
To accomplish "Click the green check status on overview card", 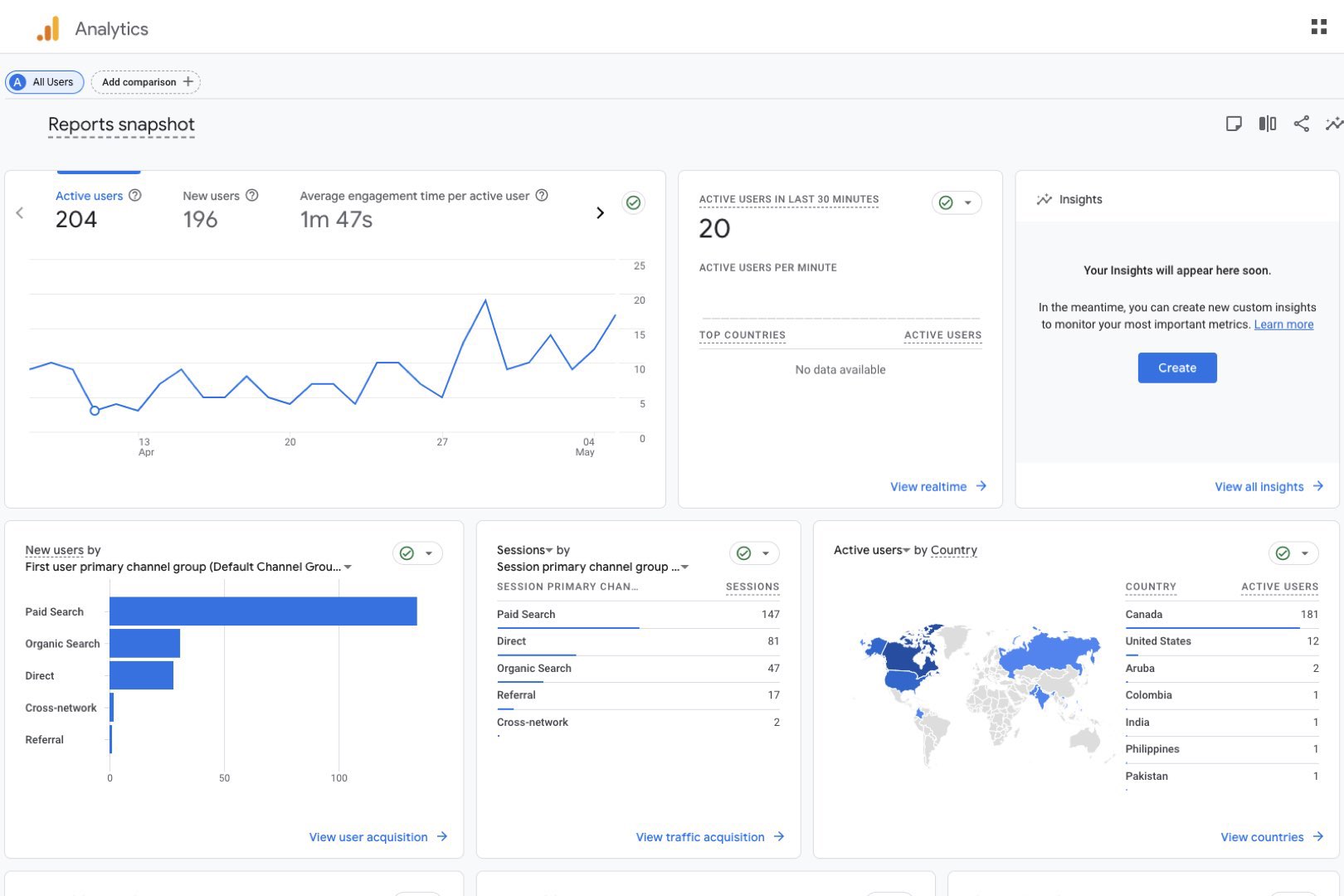I will coord(633,202).
